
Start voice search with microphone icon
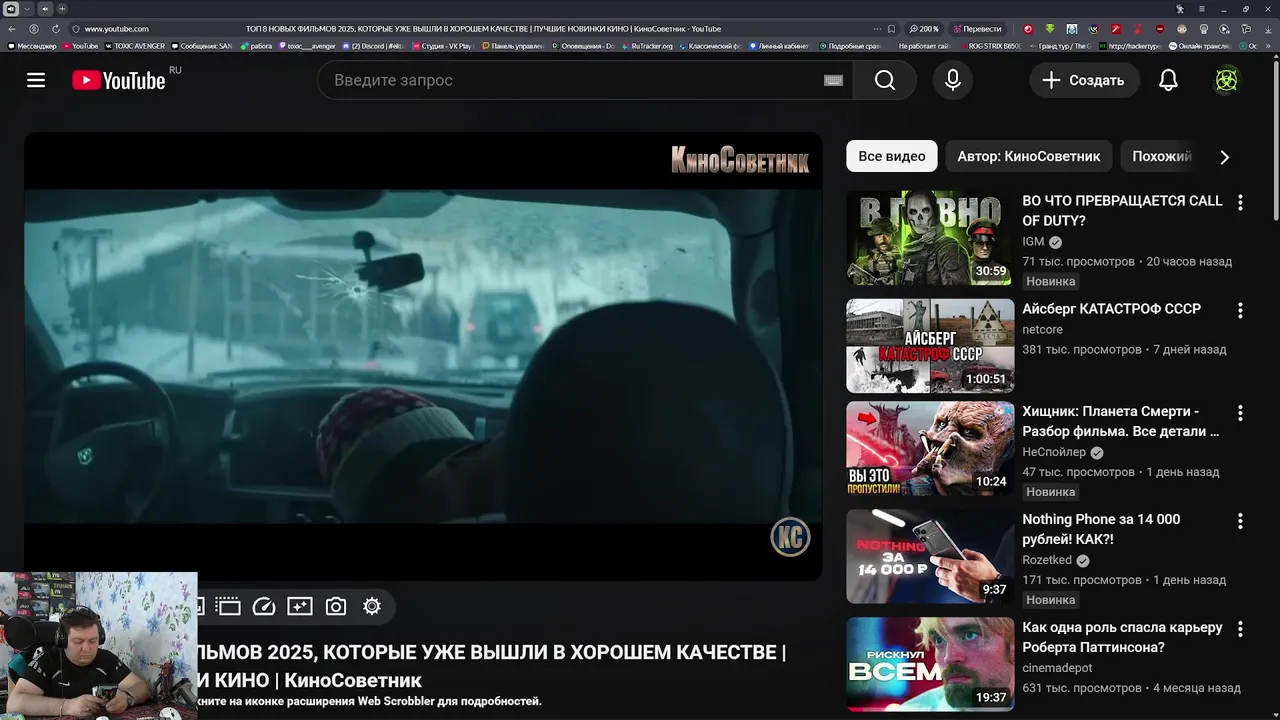tap(953, 80)
